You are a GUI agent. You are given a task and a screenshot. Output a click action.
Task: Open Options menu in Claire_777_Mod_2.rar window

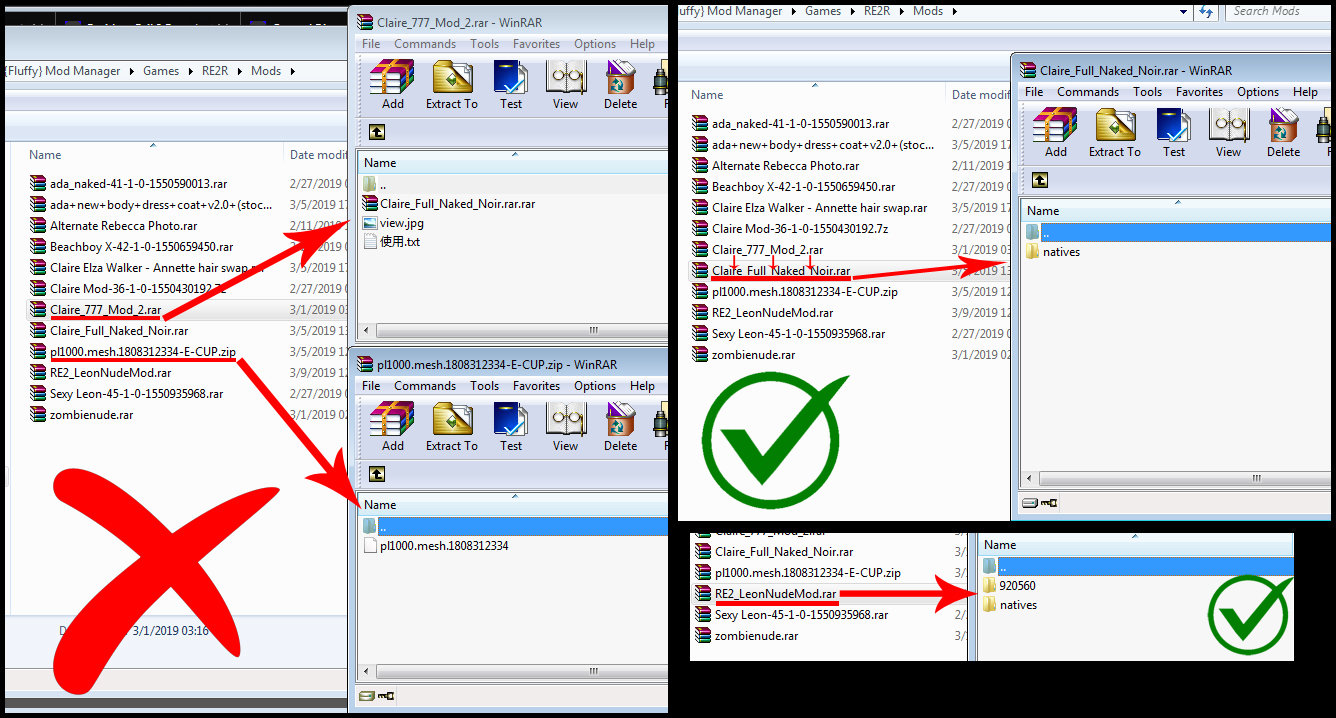pos(595,44)
